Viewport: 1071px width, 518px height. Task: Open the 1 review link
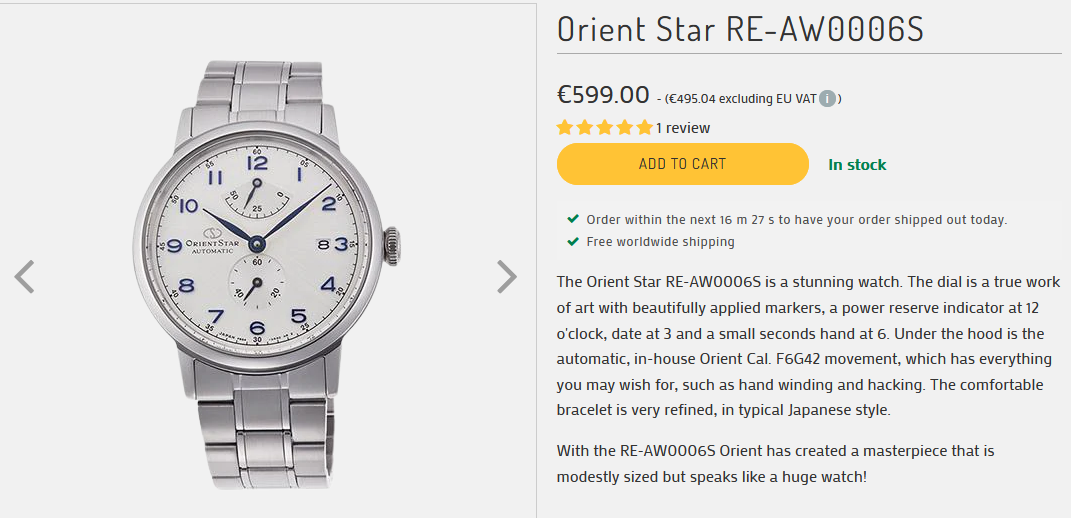point(683,128)
